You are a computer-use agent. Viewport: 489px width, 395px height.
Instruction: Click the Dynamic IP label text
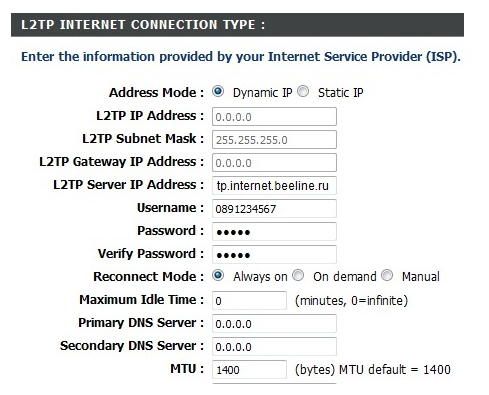262,93
